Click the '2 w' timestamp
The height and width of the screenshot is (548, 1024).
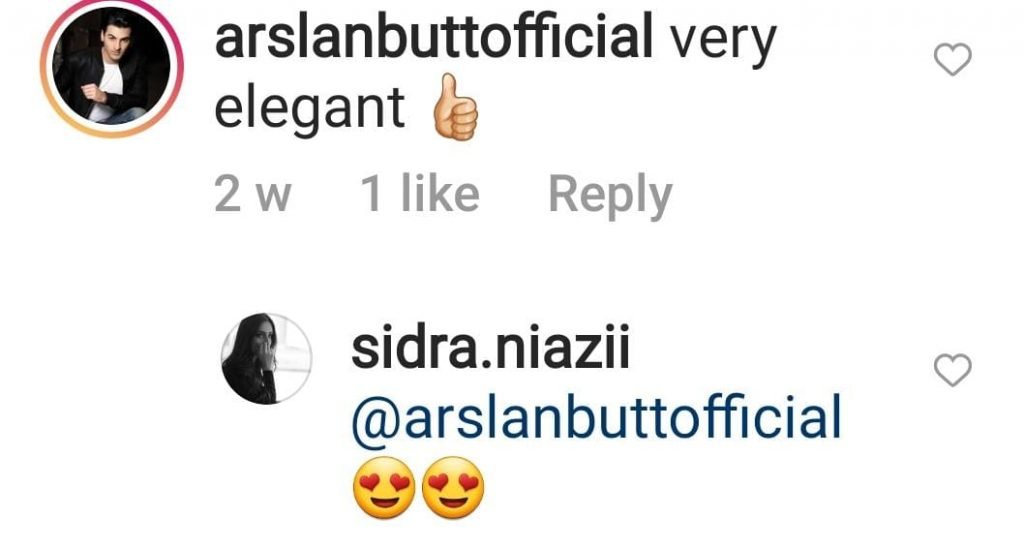(252, 194)
